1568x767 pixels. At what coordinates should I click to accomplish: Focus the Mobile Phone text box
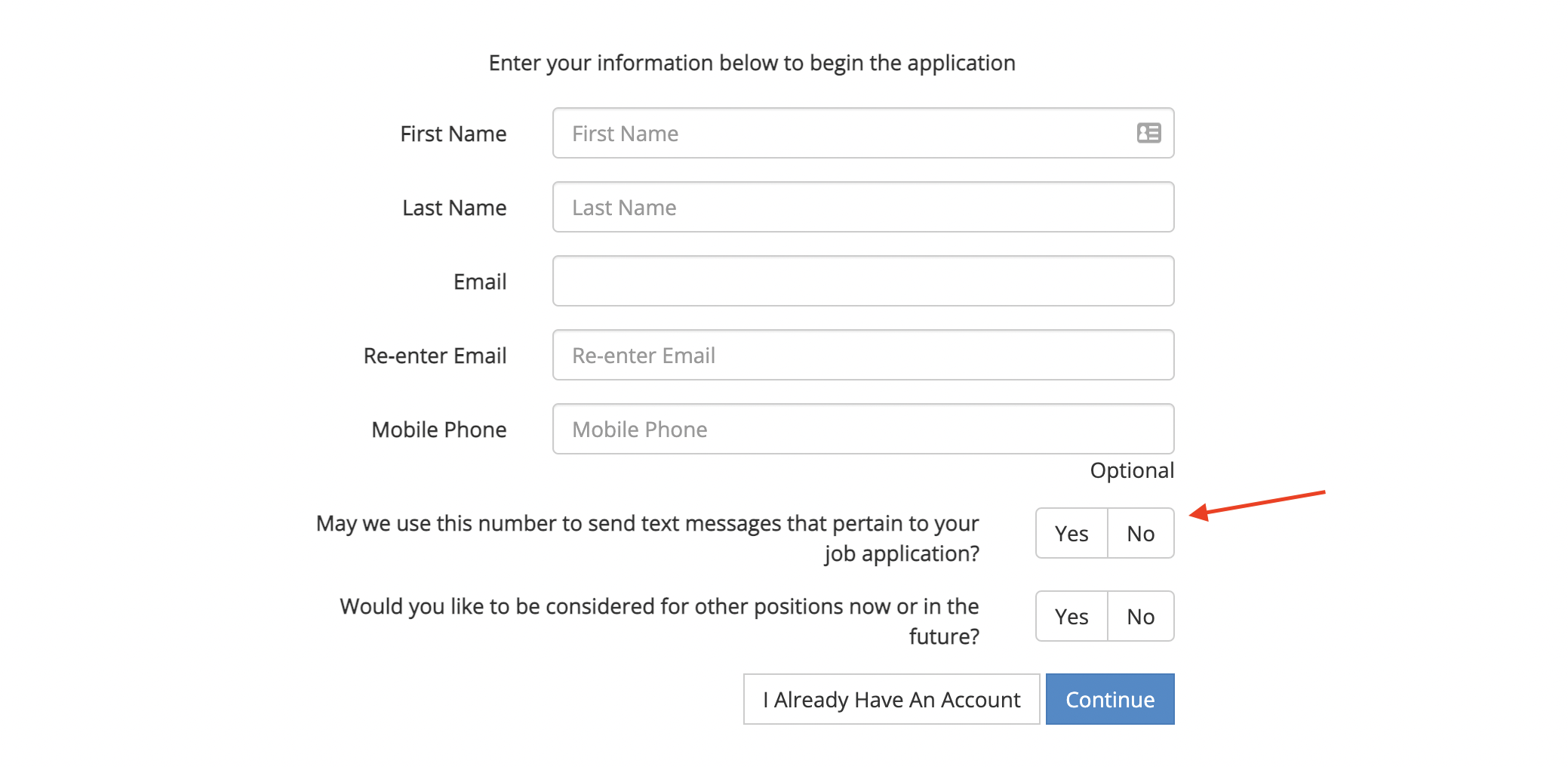click(862, 430)
